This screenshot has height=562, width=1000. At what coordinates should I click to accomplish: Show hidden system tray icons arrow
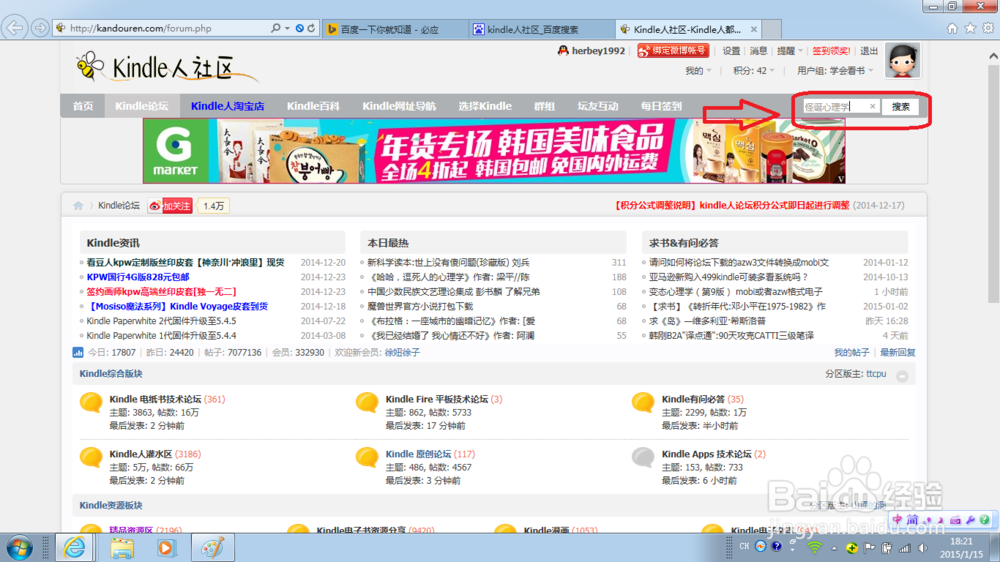coord(834,548)
